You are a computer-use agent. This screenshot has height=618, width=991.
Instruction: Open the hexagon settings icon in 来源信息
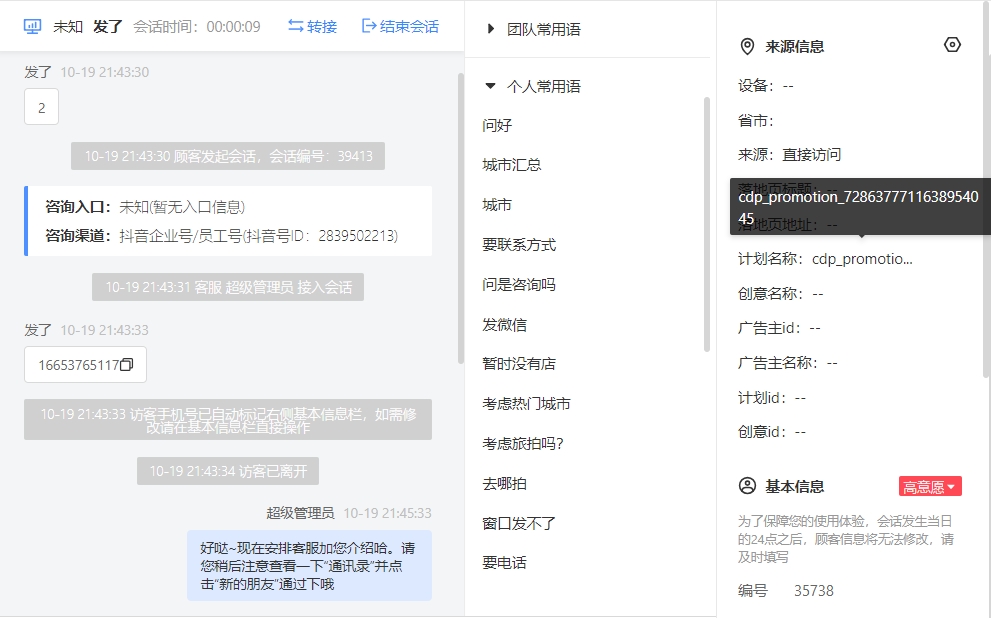(x=952, y=45)
